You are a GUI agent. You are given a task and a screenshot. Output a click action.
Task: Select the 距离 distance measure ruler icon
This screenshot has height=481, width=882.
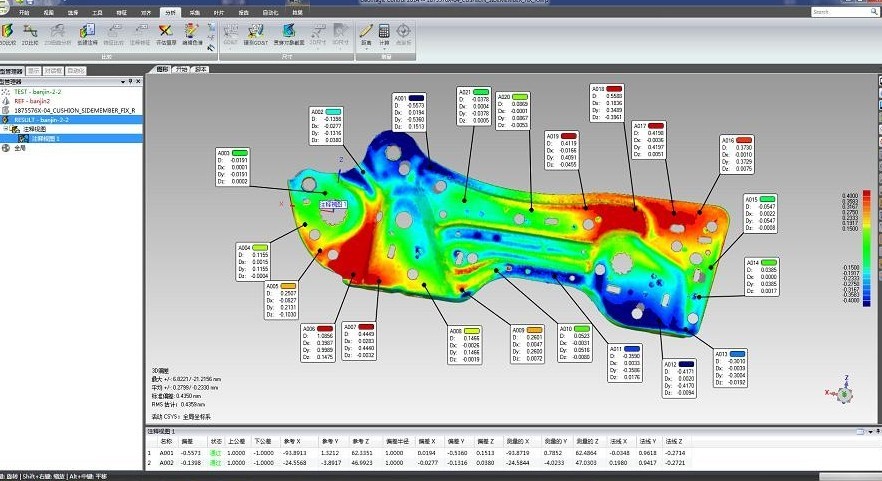(366, 33)
